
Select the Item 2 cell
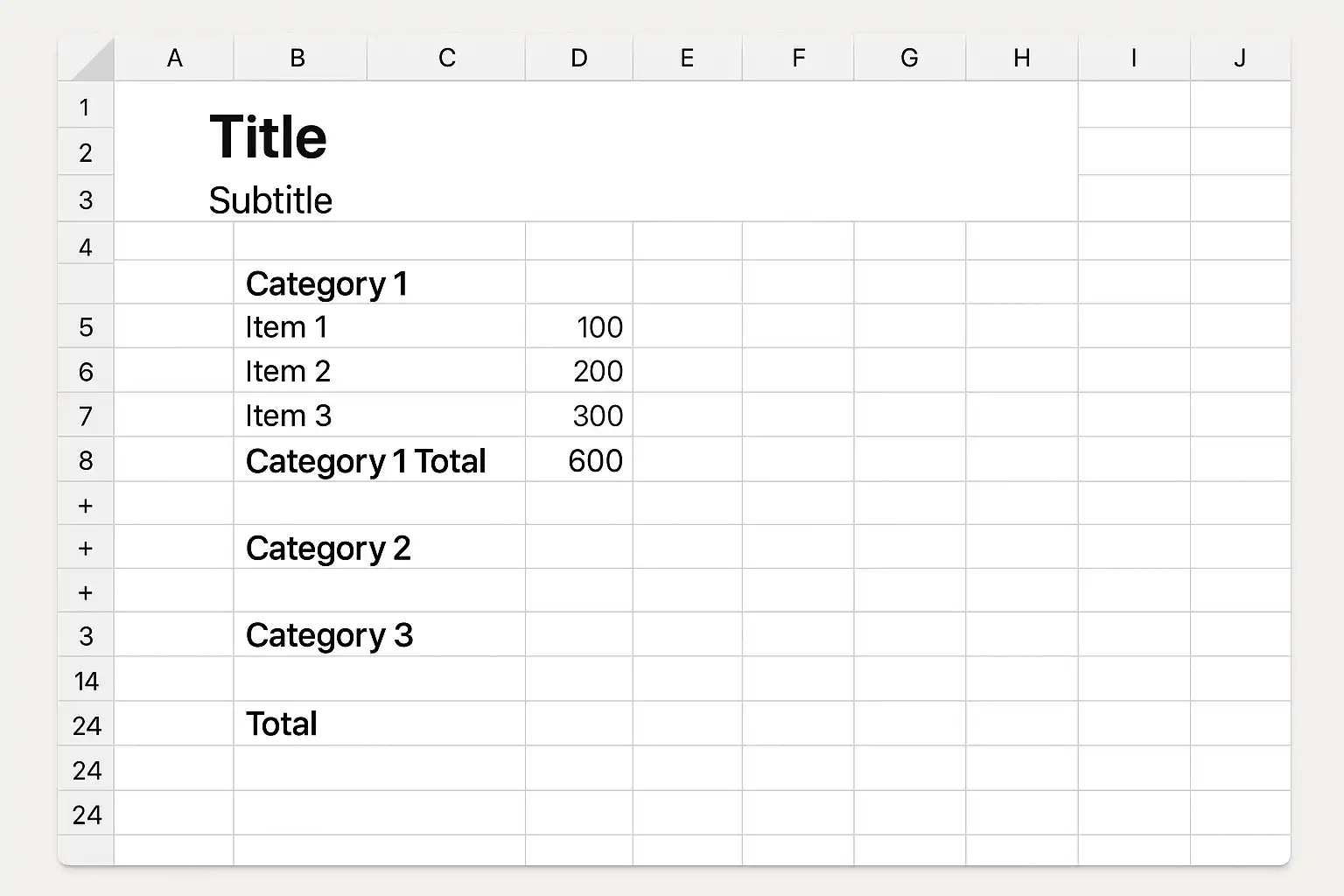(379, 370)
